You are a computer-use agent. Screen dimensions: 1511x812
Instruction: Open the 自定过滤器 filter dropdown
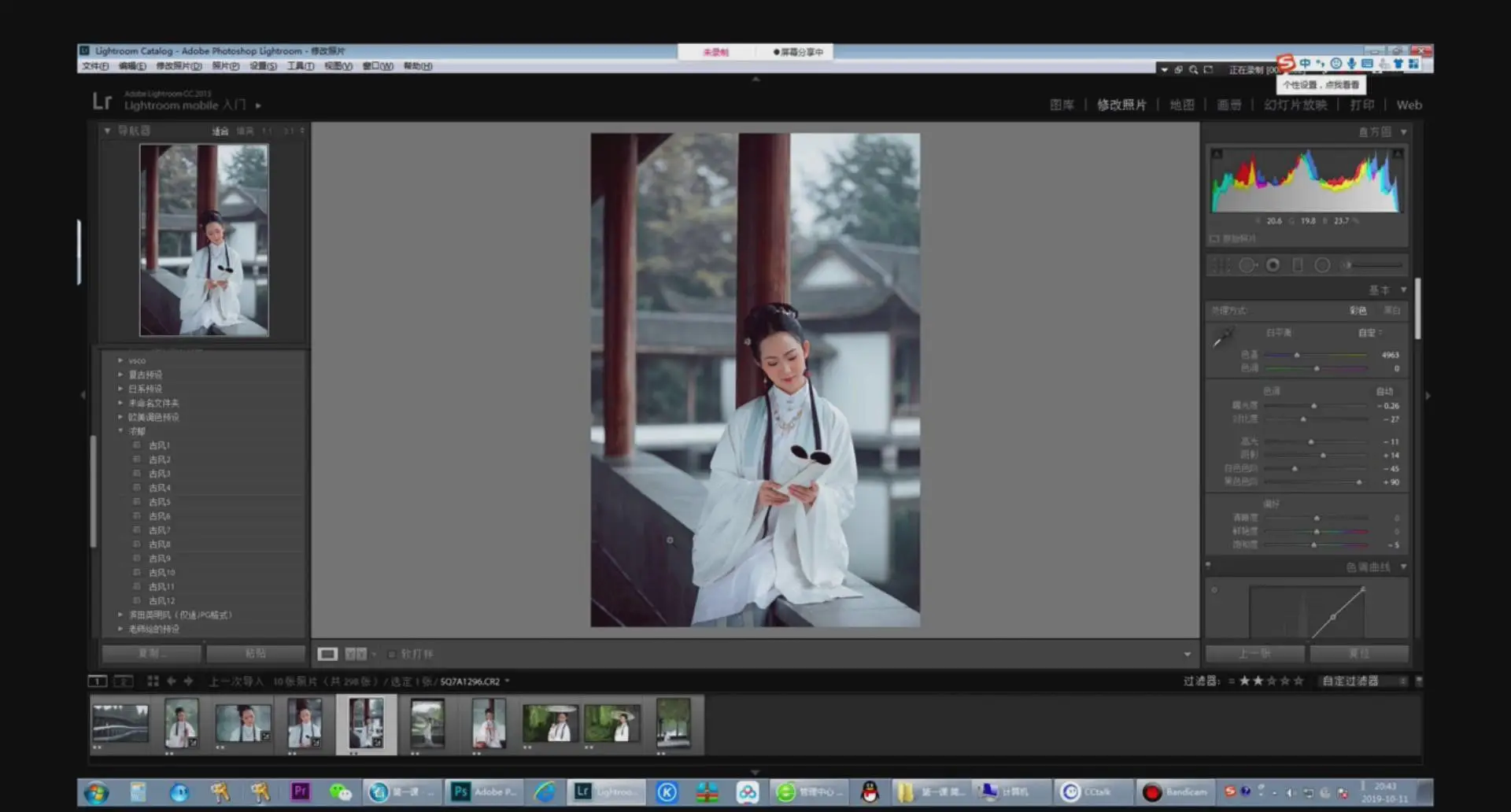(x=1364, y=681)
